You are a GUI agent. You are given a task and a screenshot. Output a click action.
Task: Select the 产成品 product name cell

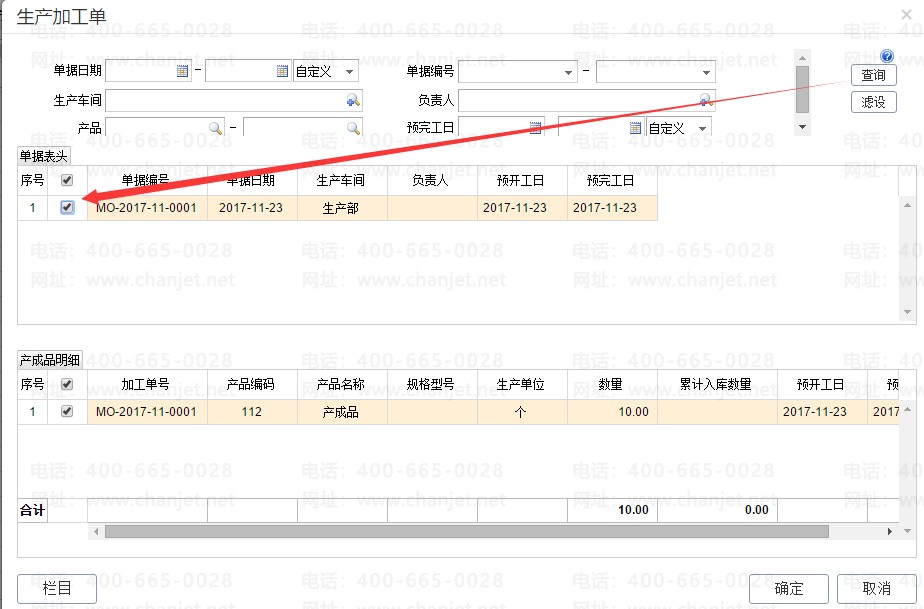[x=342, y=412]
